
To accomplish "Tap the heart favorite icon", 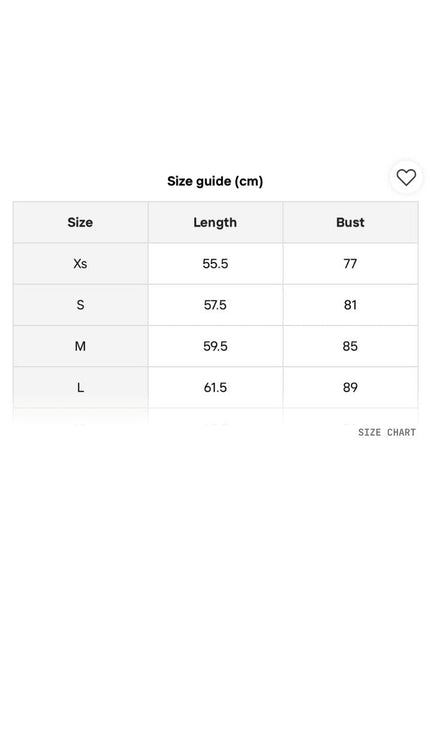I will click(406, 177).
